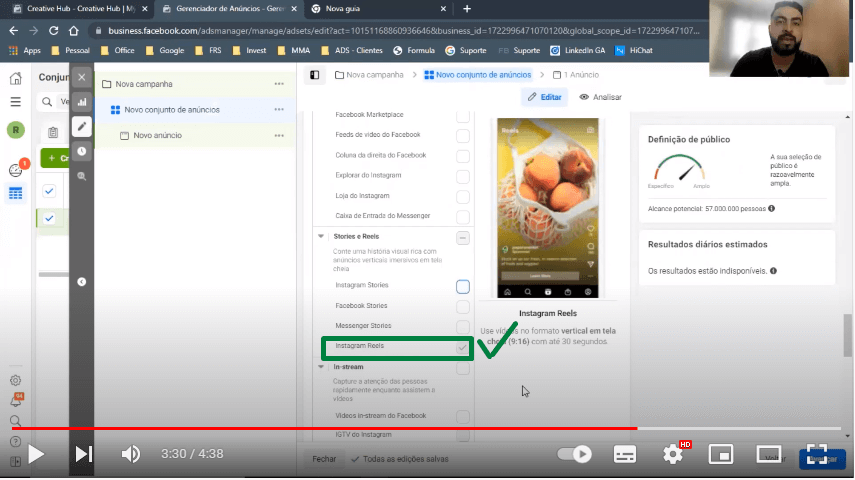The image size is (855, 480).
Task: Open help question mark icon
Action: [15, 441]
